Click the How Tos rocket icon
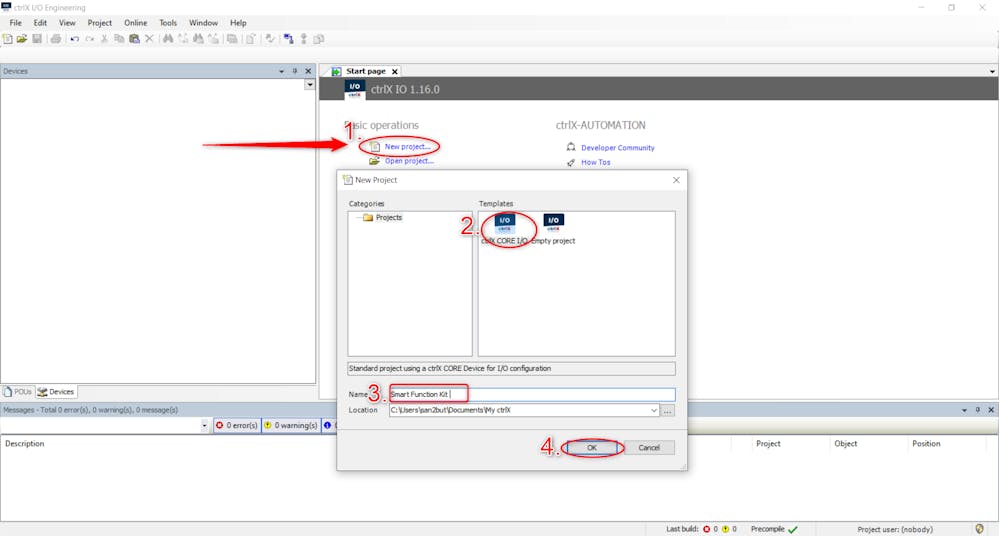 (571, 163)
